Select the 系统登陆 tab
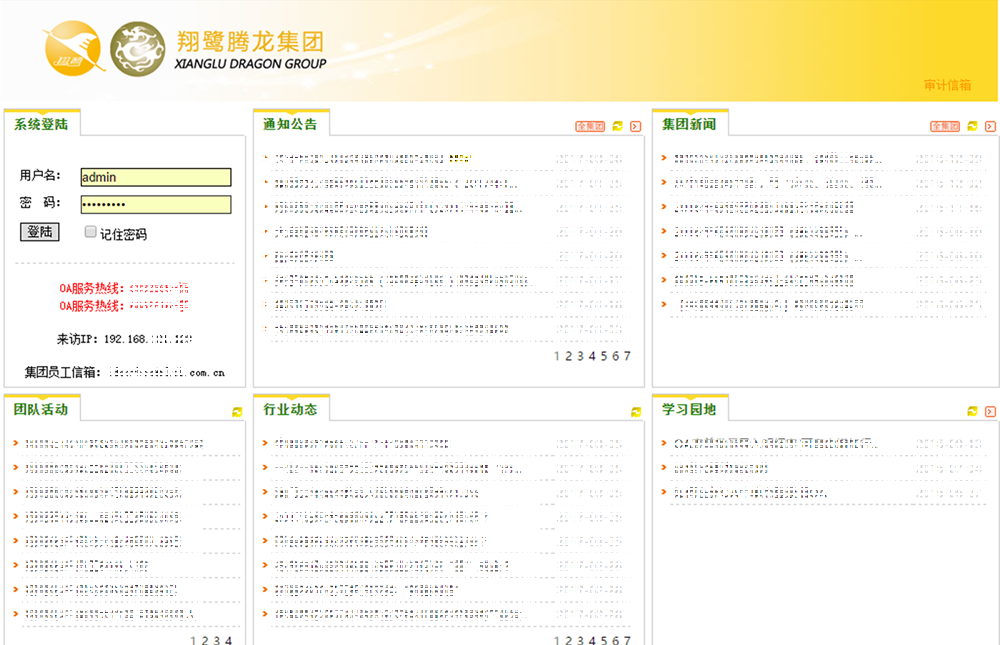Screen dimensions: 1000x645 click(x=41, y=124)
